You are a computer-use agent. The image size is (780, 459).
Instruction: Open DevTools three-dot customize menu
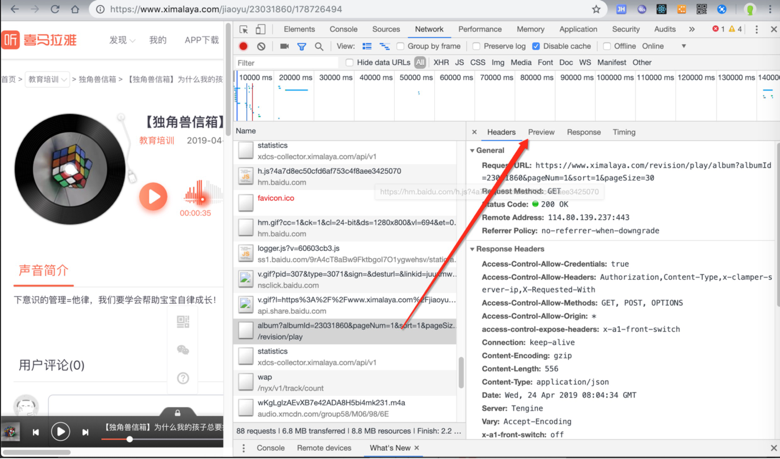click(757, 29)
